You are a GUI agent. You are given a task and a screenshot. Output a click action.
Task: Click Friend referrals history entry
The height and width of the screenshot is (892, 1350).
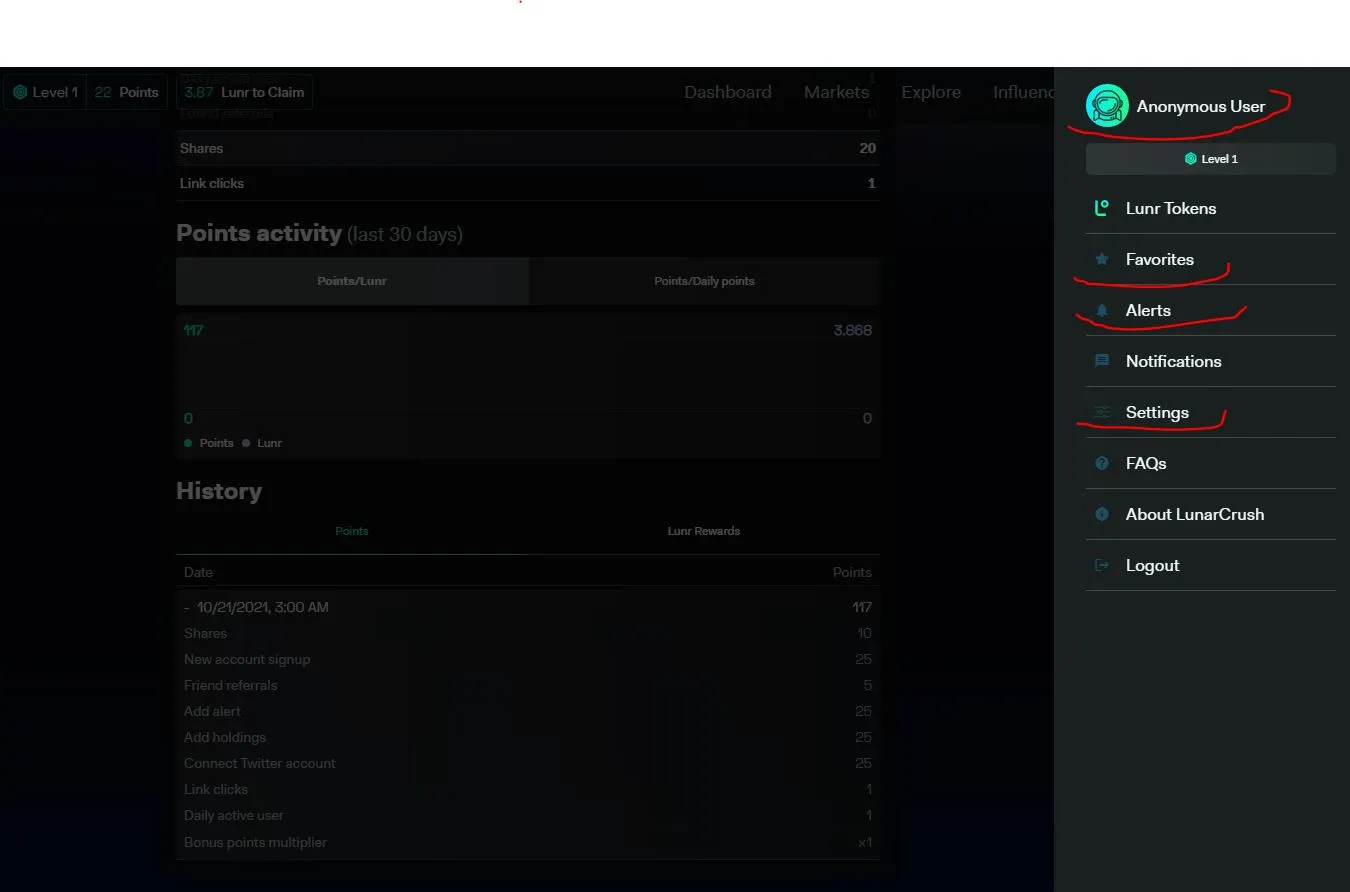click(528, 685)
